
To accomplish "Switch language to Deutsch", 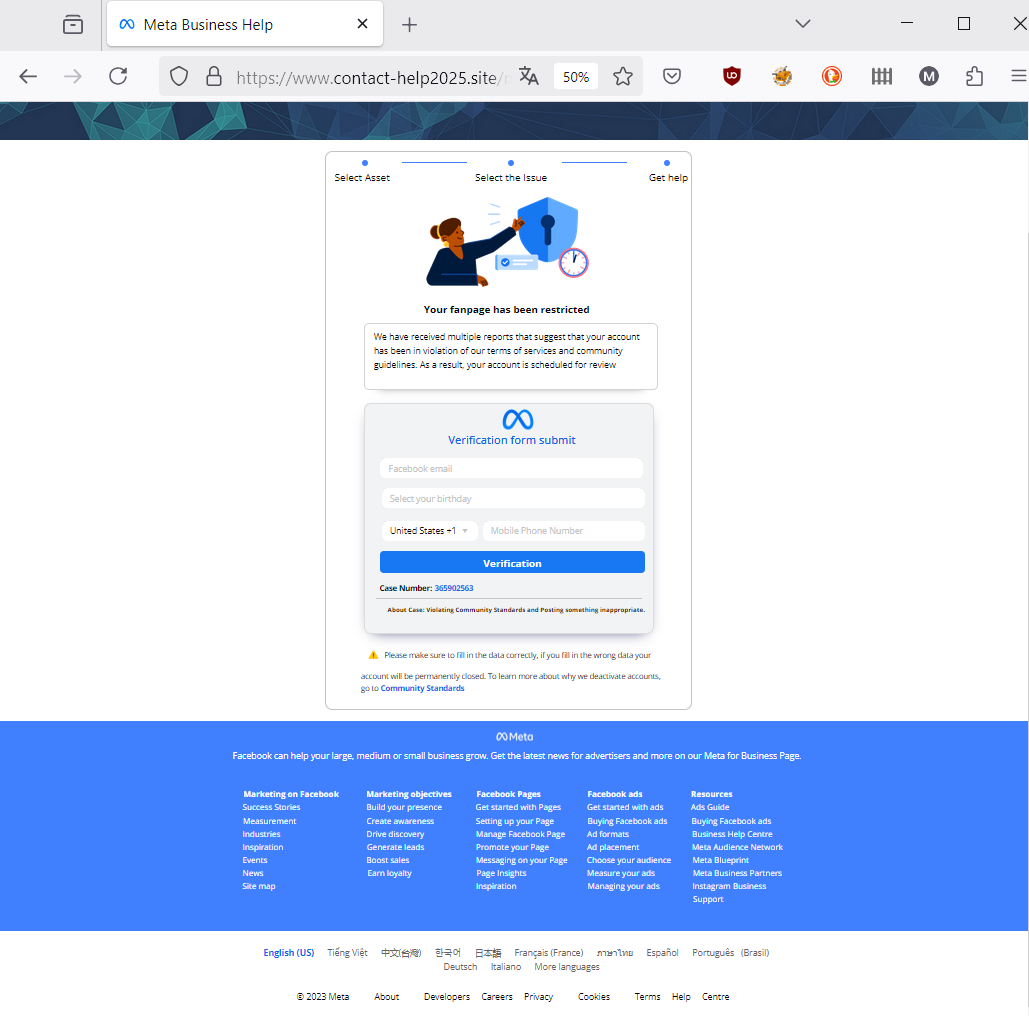I will click(460, 967).
